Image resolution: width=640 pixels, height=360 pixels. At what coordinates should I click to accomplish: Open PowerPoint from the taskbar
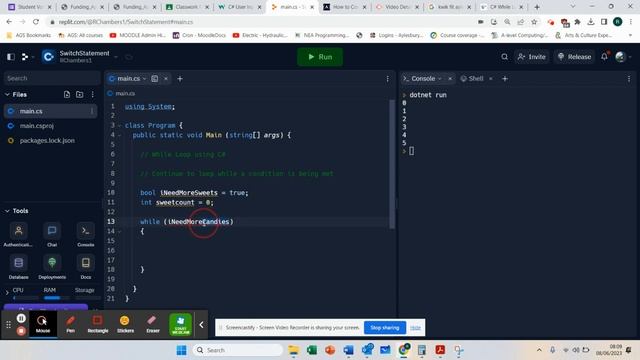click(330, 350)
